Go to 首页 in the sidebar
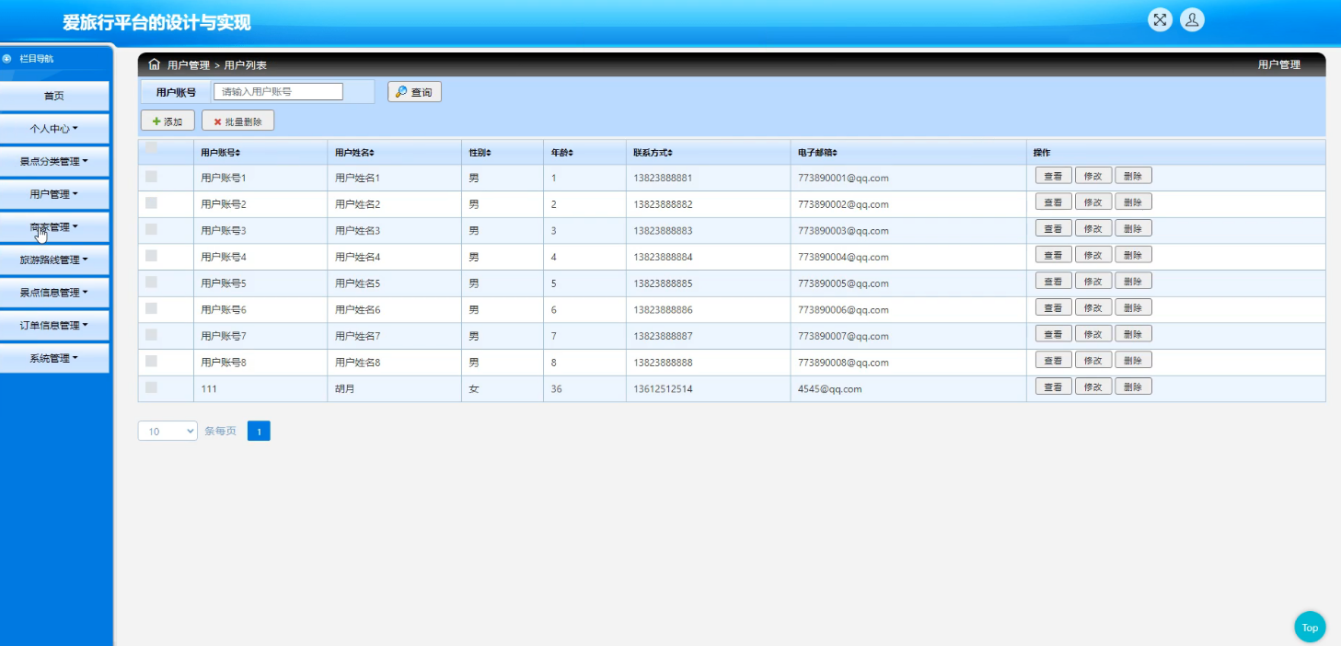This screenshot has height=646, width=1341. [x=54, y=96]
